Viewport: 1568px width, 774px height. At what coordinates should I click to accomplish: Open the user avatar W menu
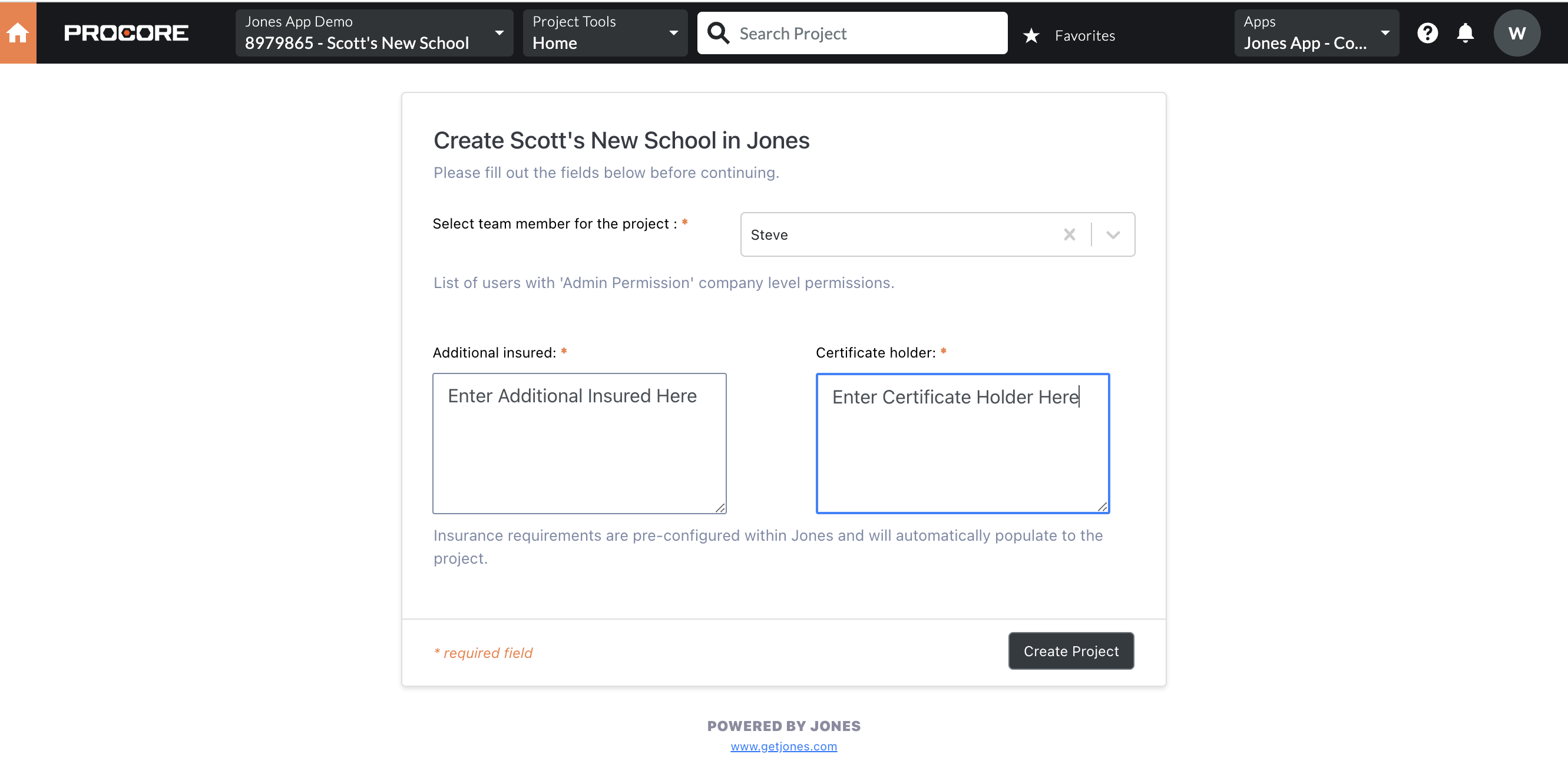pos(1516,33)
